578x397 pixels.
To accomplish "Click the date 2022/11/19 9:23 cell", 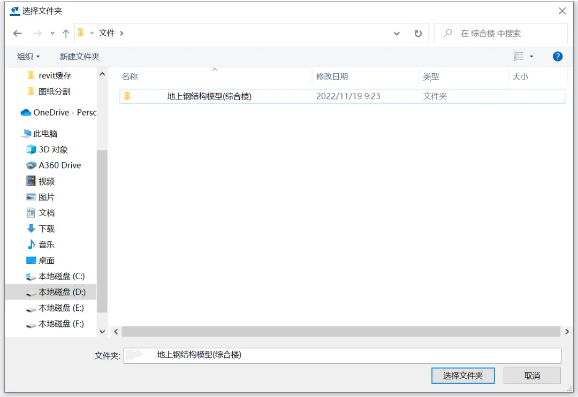I will click(x=348, y=96).
